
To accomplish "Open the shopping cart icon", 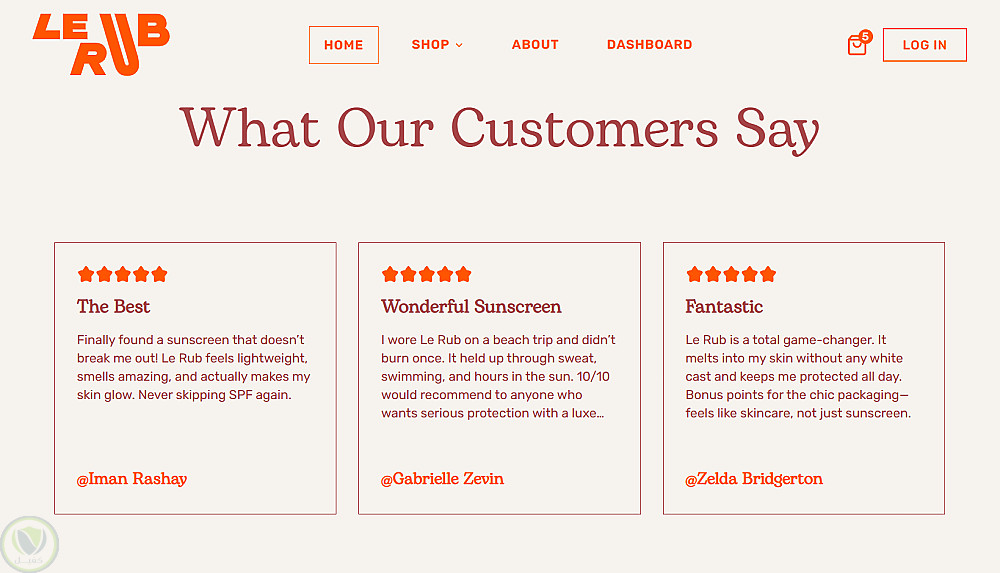I will (856, 46).
